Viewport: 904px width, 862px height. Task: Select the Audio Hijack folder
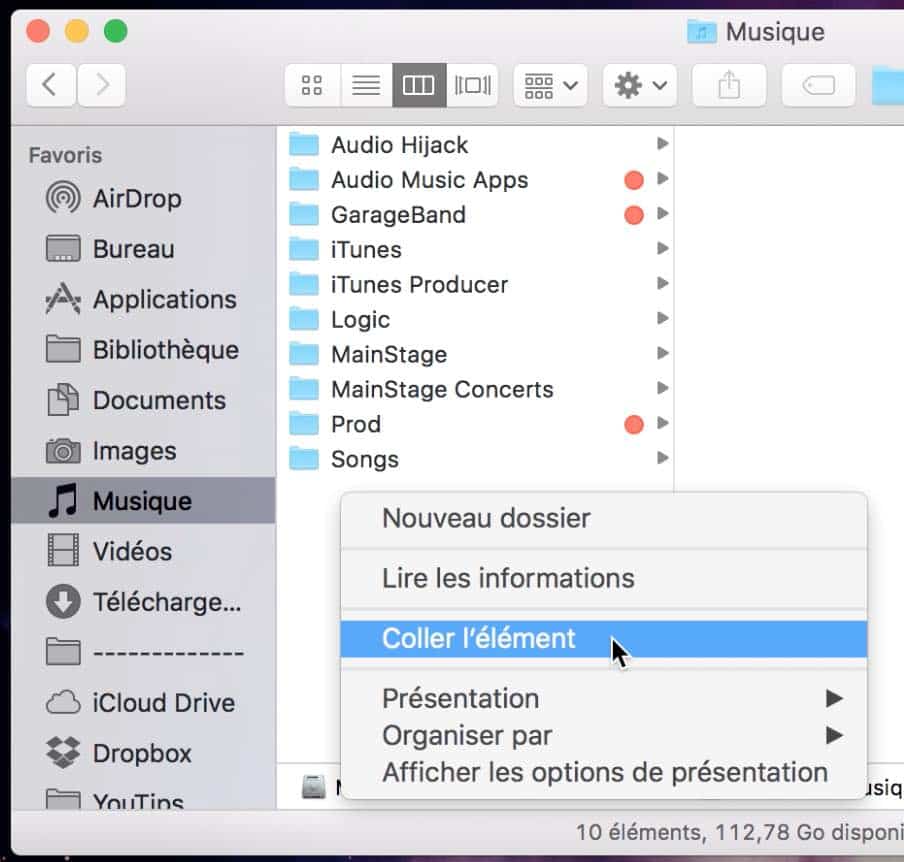tap(475, 145)
